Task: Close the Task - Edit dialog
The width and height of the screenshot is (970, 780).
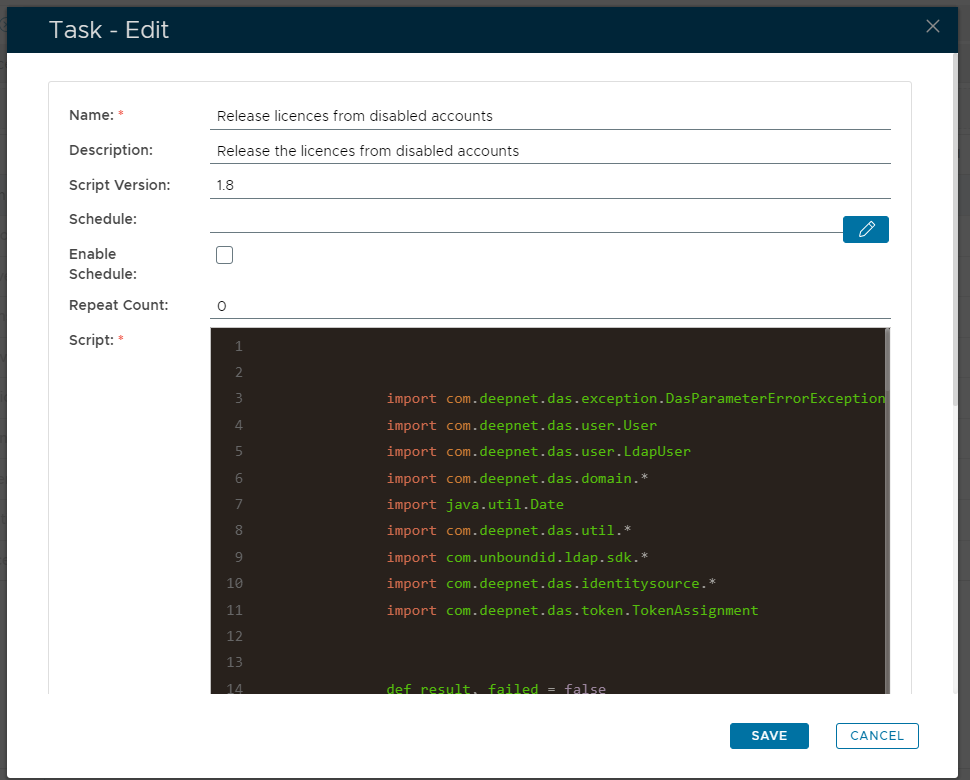Action: coord(932,27)
